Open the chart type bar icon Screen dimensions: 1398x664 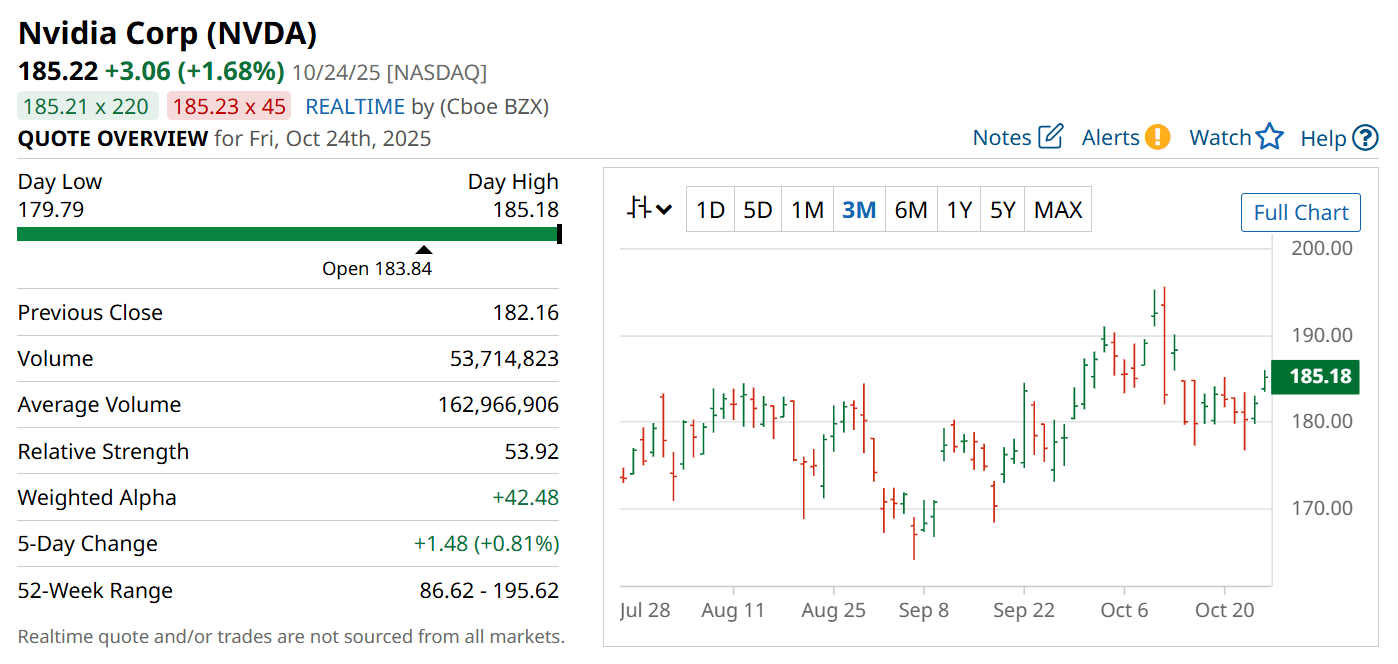pos(639,209)
